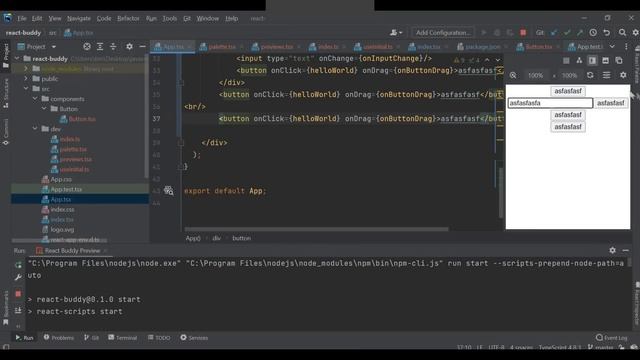Click Scroll to End icon in Run panel
The width and height of the screenshot is (640, 360).
coord(18,311)
